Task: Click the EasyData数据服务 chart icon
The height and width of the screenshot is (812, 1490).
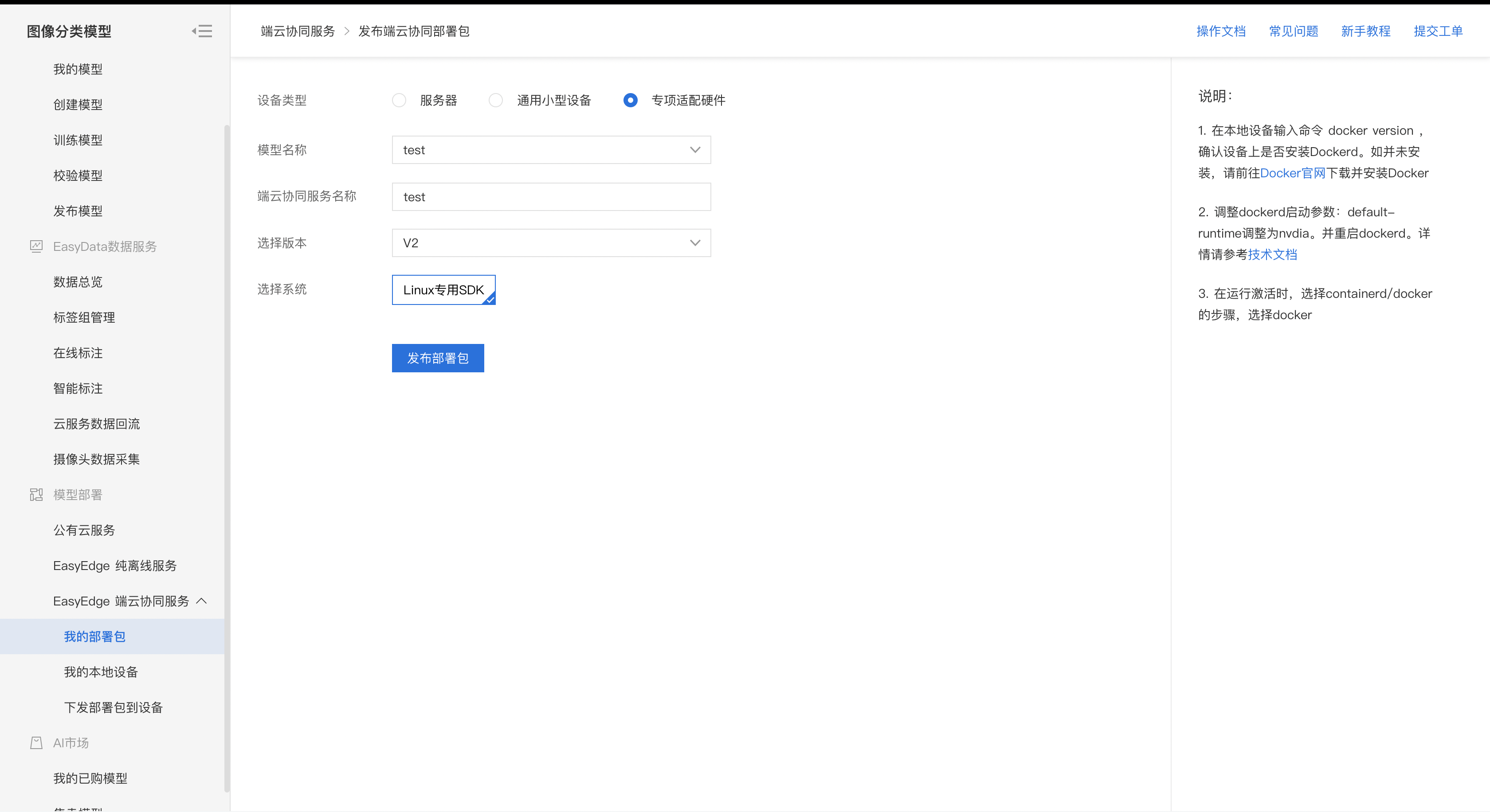Action: [x=36, y=247]
